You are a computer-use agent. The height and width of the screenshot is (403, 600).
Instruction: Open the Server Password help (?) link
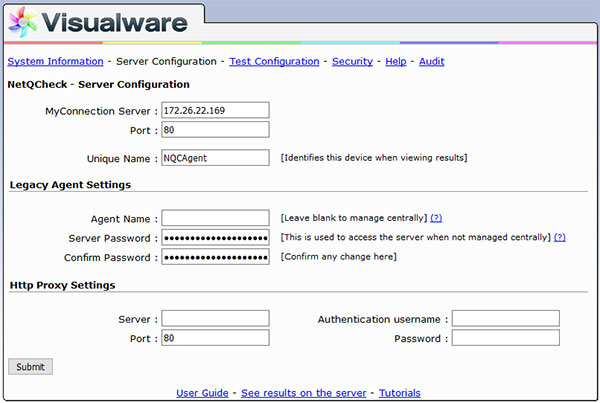point(559,237)
